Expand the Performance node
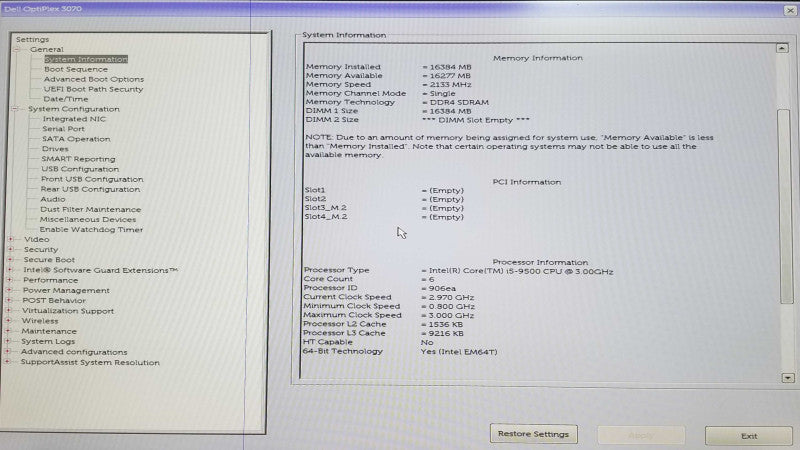This screenshot has height=450, width=800. tap(9, 280)
